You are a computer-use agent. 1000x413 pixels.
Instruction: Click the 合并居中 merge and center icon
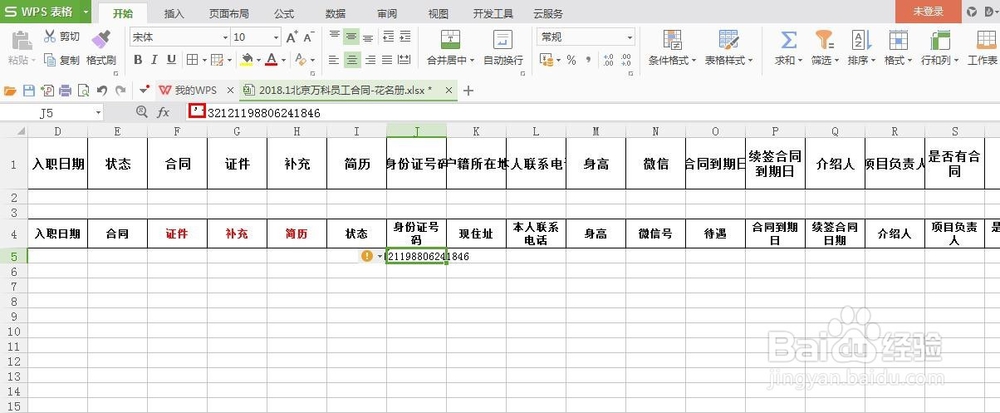(450, 40)
